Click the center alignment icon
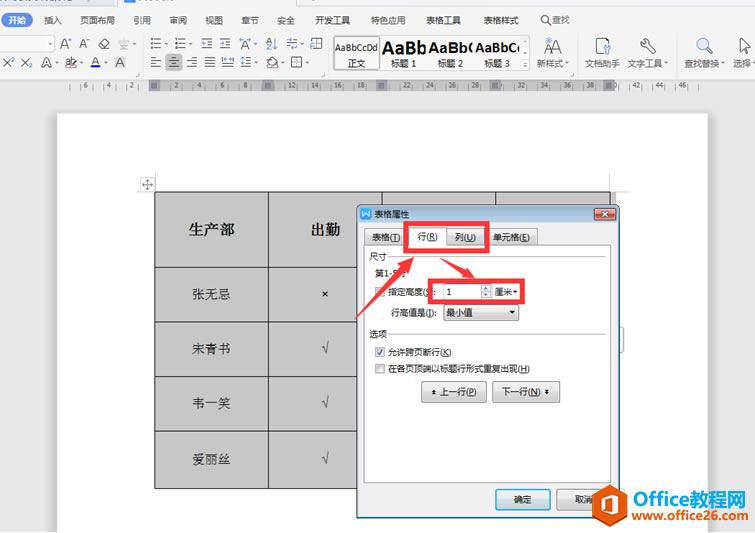Image resolution: width=755 pixels, height=533 pixels. 174,62
